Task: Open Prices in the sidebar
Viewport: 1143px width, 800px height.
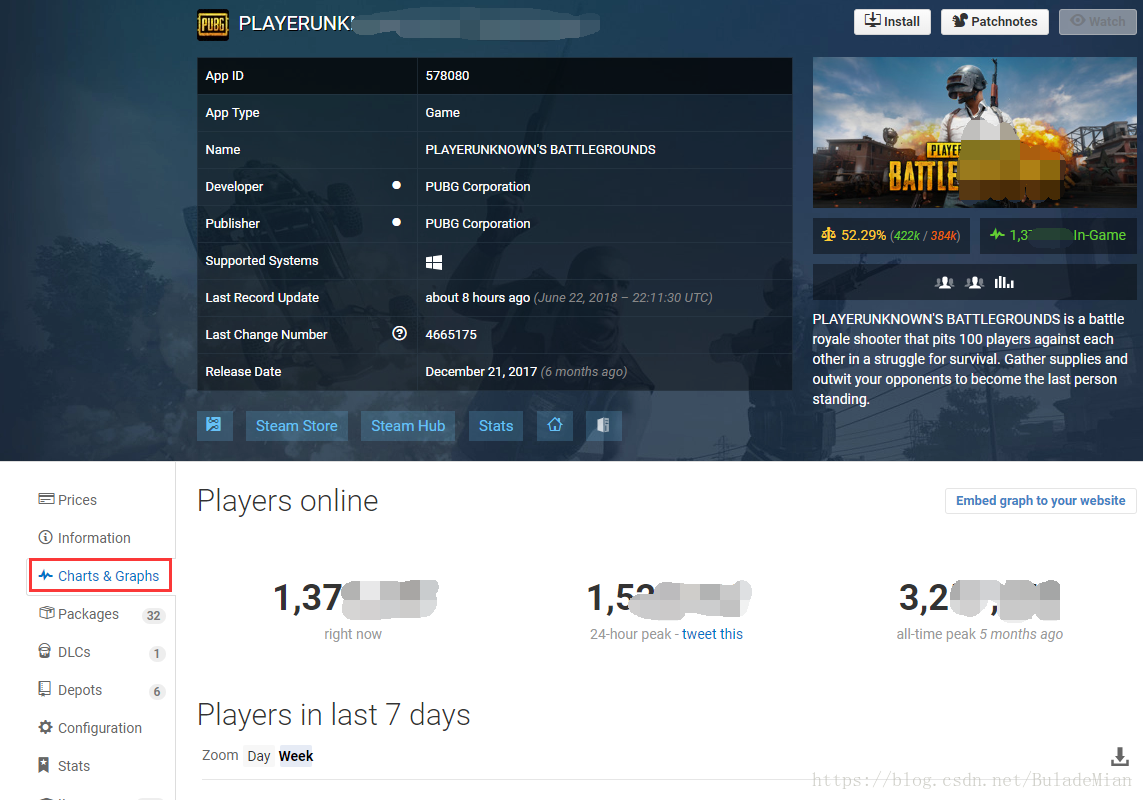Action: (68, 500)
